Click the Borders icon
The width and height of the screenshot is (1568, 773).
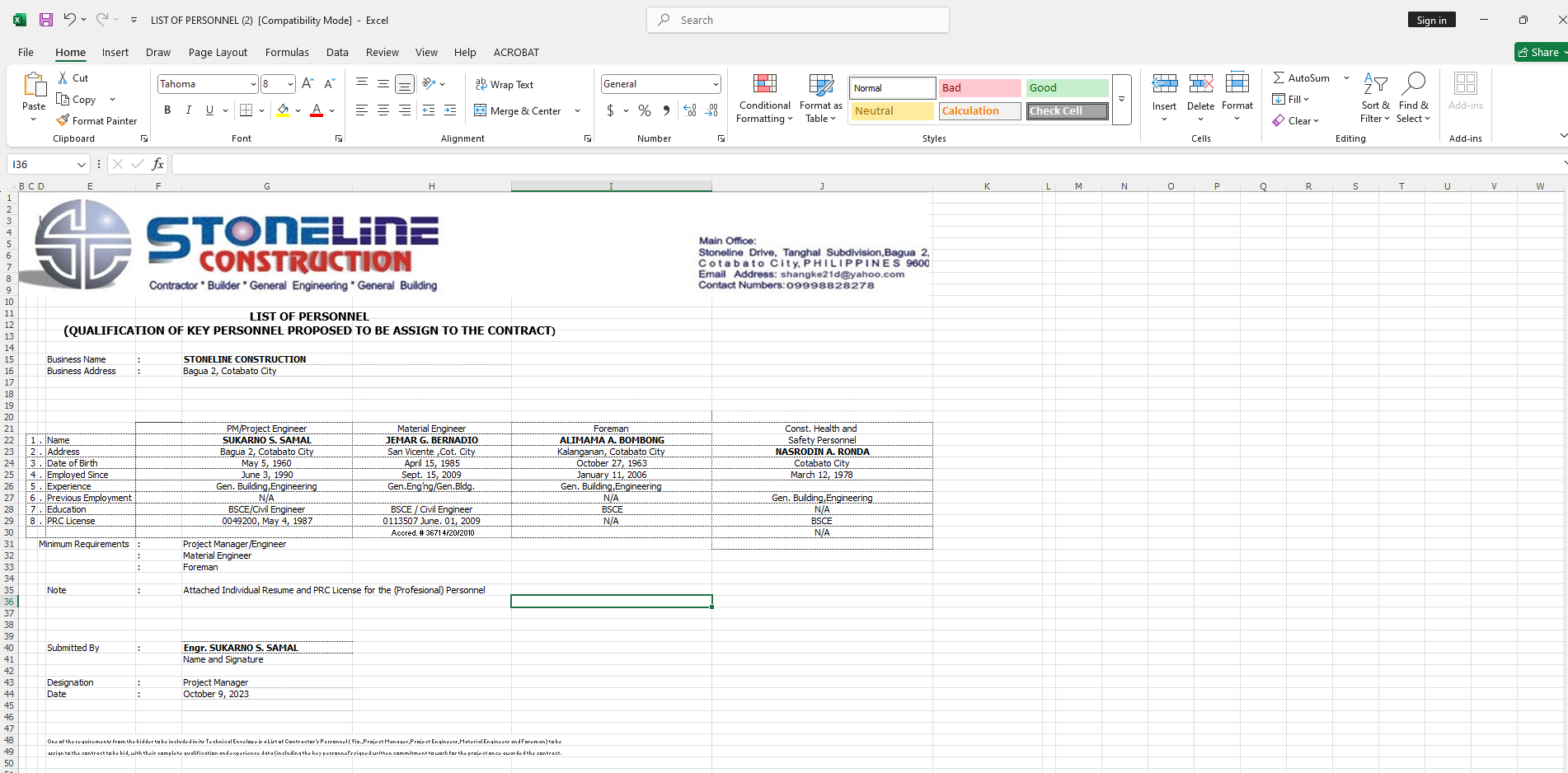click(x=246, y=110)
